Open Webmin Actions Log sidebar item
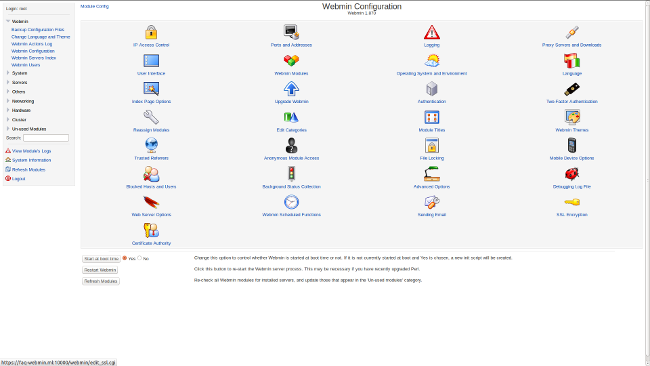This screenshot has height=366, width=650. click(x=32, y=44)
